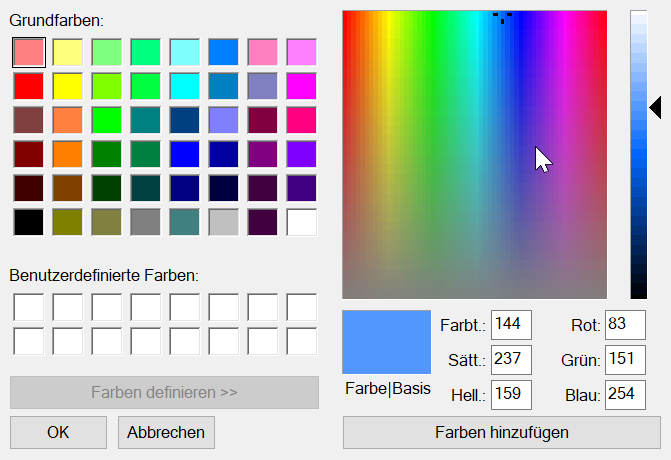Choose the pure blue swatch
671x460 pixels.
[184, 154]
